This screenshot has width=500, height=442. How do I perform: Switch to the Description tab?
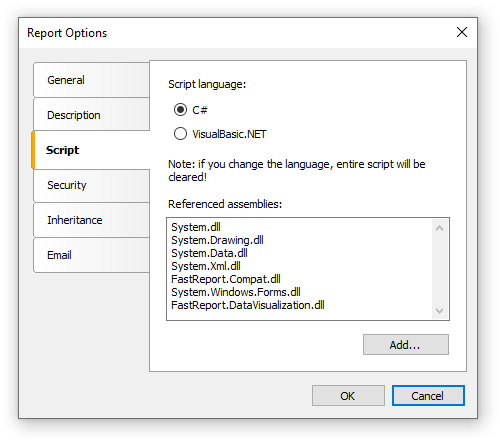(91, 115)
